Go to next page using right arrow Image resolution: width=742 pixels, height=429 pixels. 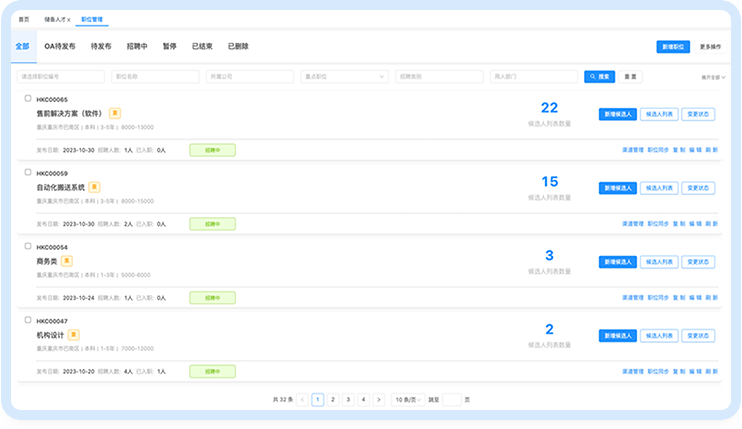click(378, 399)
